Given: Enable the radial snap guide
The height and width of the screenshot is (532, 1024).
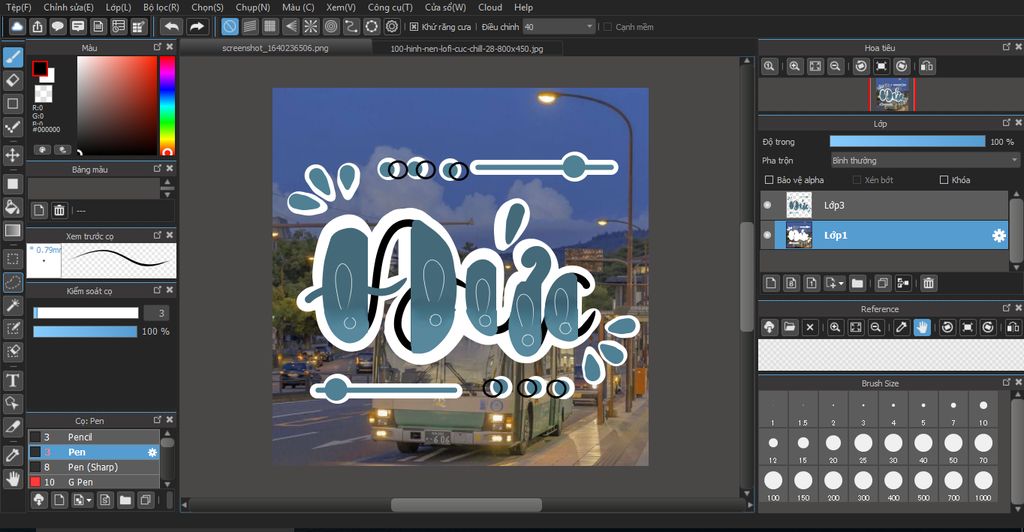Looking at the screenshot, I should tap(311, 27).
